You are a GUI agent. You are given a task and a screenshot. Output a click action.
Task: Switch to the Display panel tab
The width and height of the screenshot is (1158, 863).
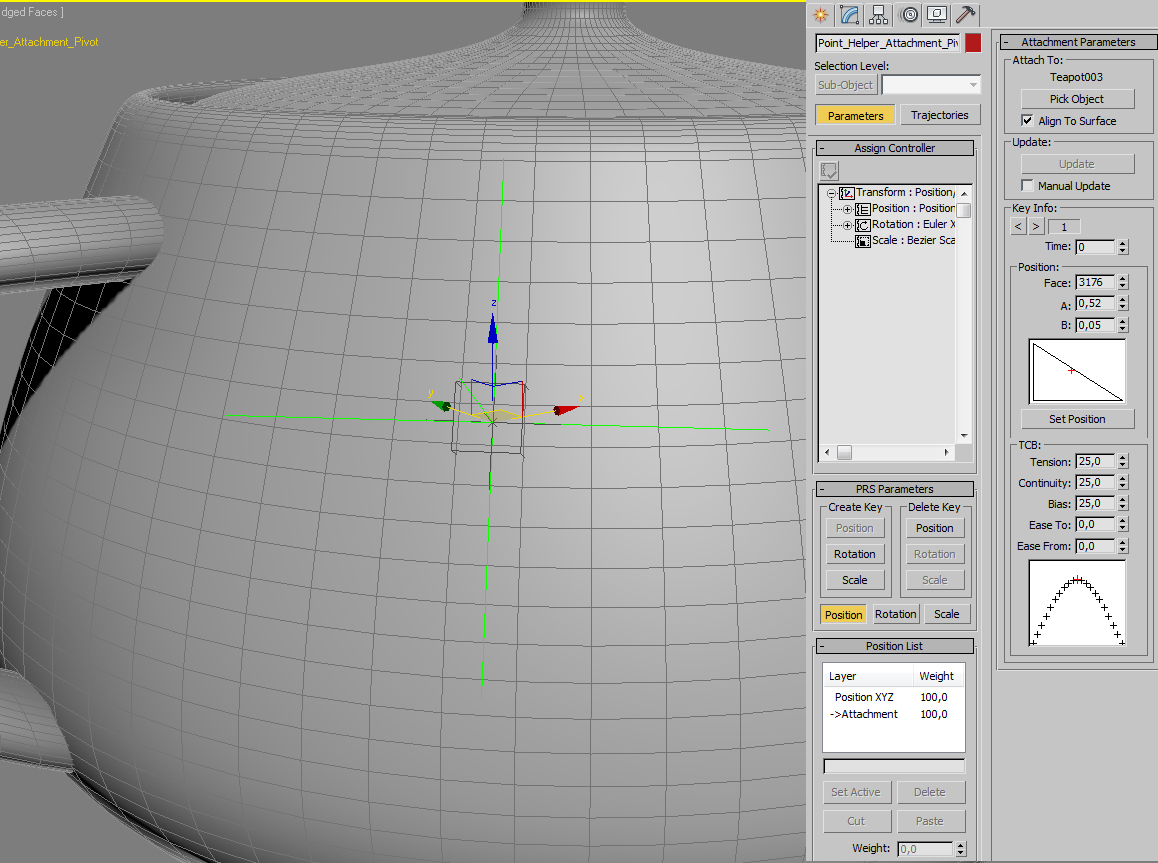937,14
